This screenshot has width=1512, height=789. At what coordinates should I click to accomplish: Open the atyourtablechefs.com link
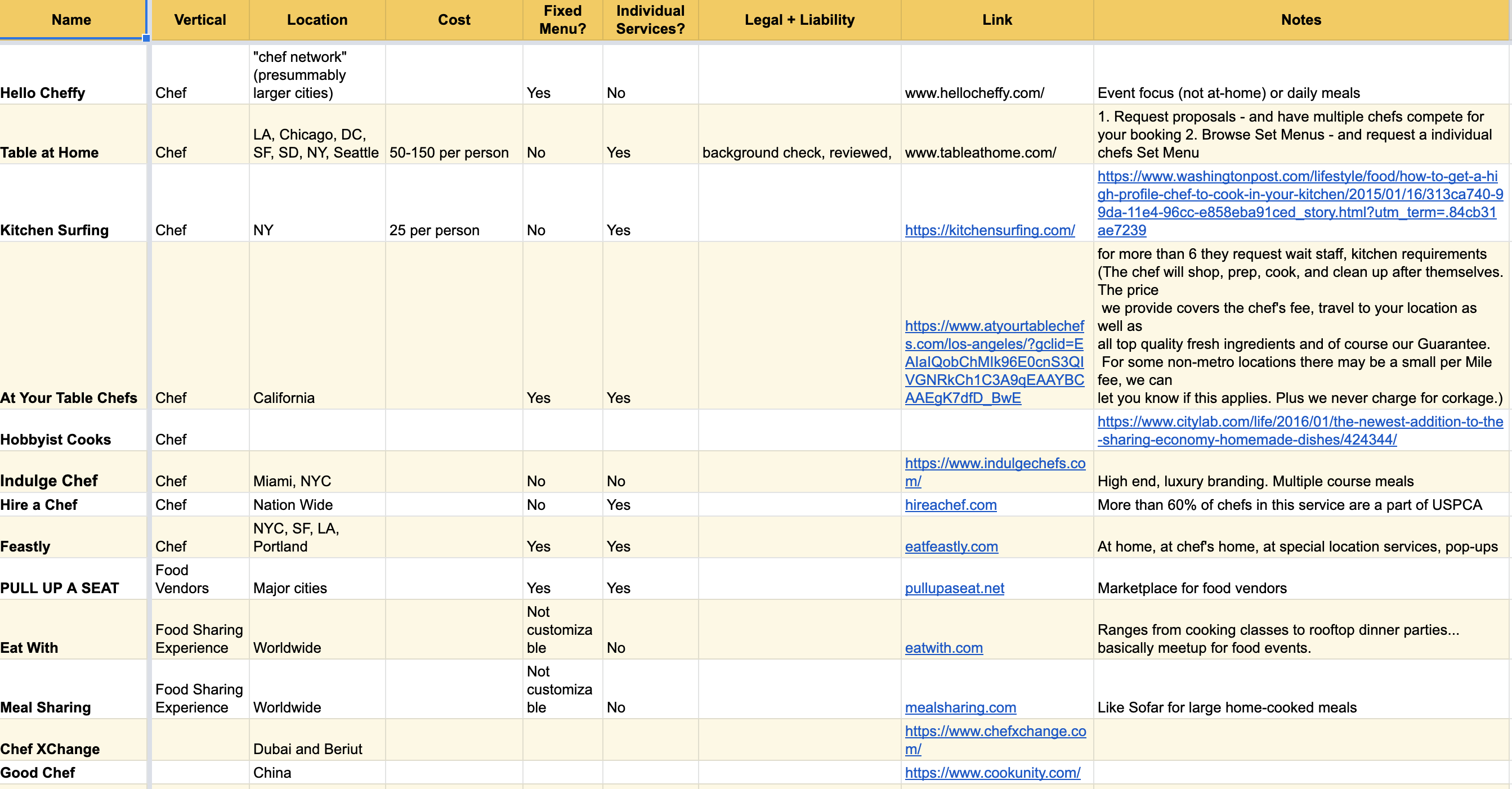(x=994, y=362)
